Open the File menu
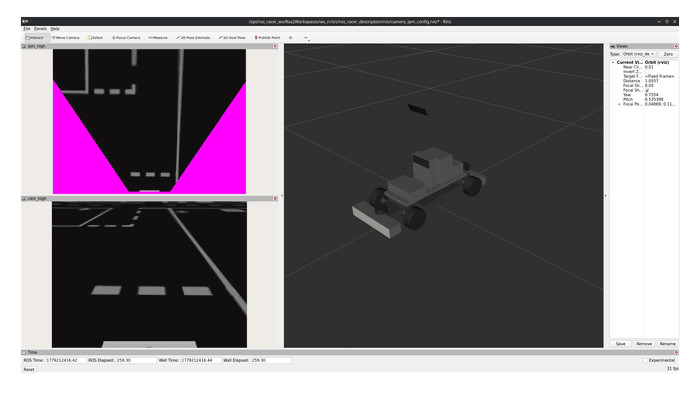 coord(27,29)
